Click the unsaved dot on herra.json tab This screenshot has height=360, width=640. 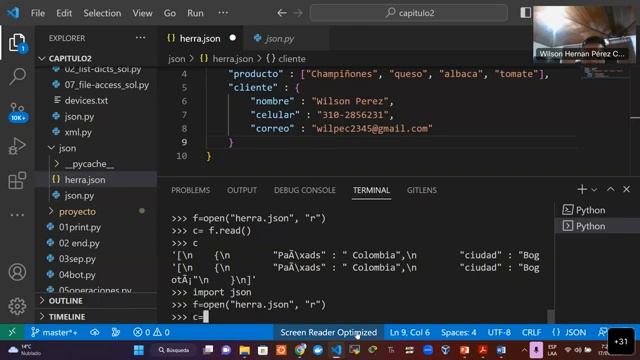point(233,38)
